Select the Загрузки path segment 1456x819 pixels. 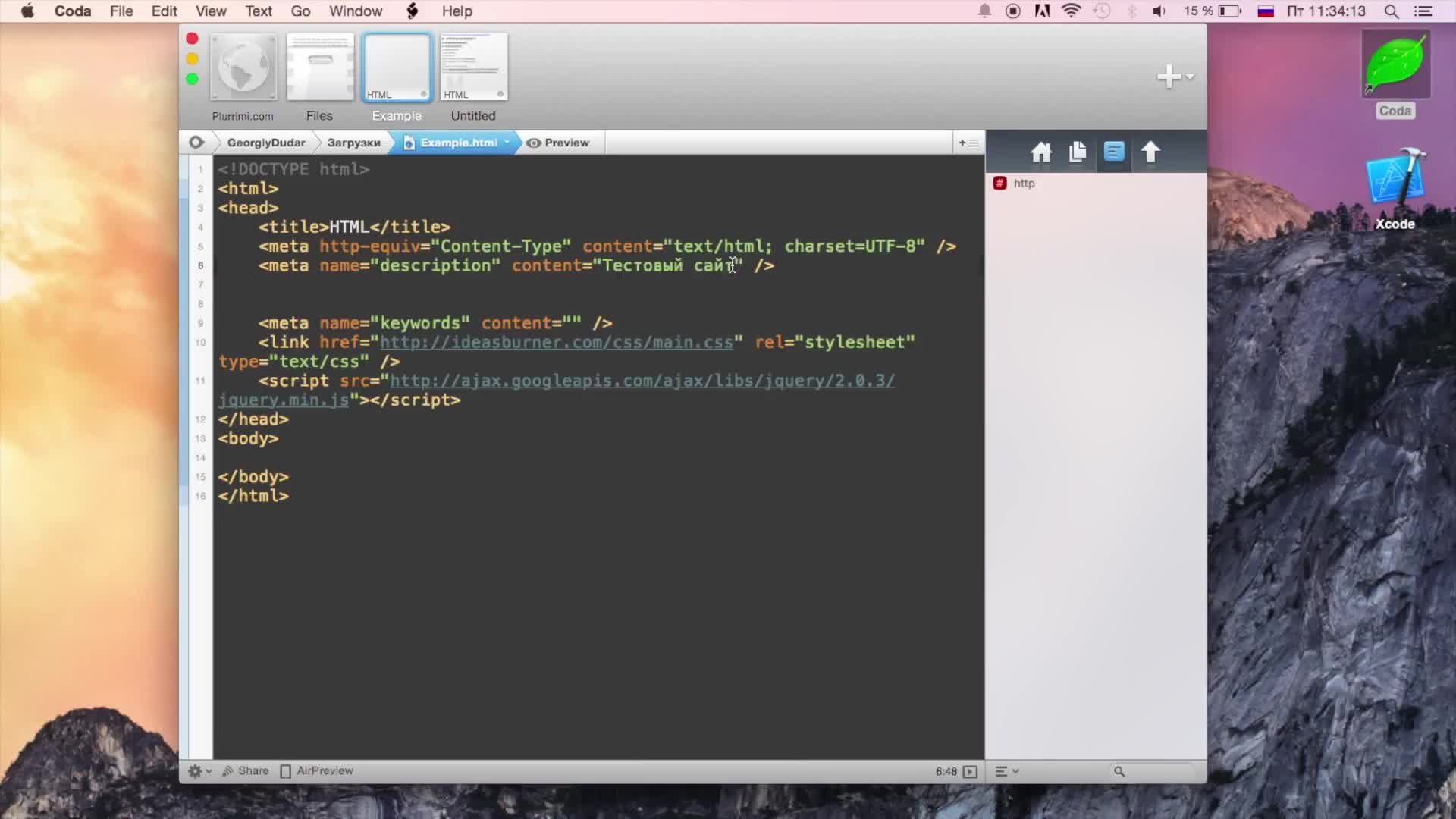pos(353,143)
